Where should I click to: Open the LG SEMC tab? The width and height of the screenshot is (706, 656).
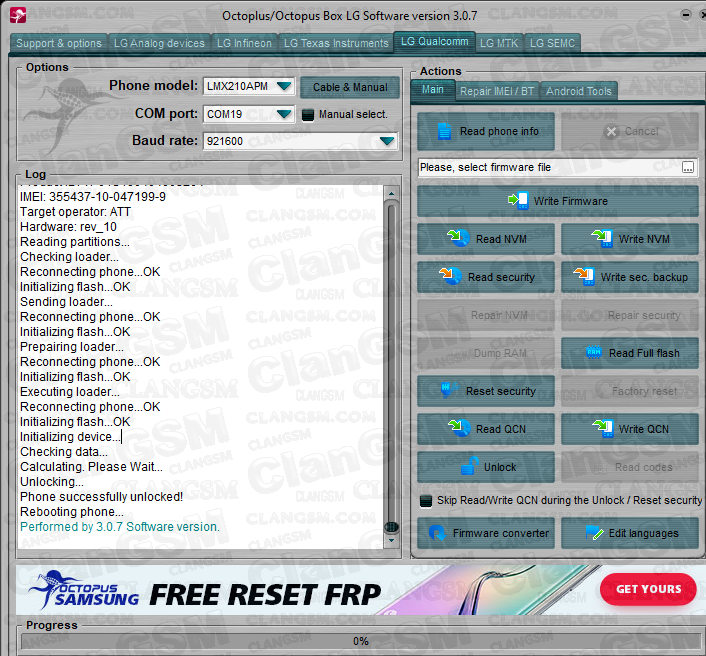(552, 43)
